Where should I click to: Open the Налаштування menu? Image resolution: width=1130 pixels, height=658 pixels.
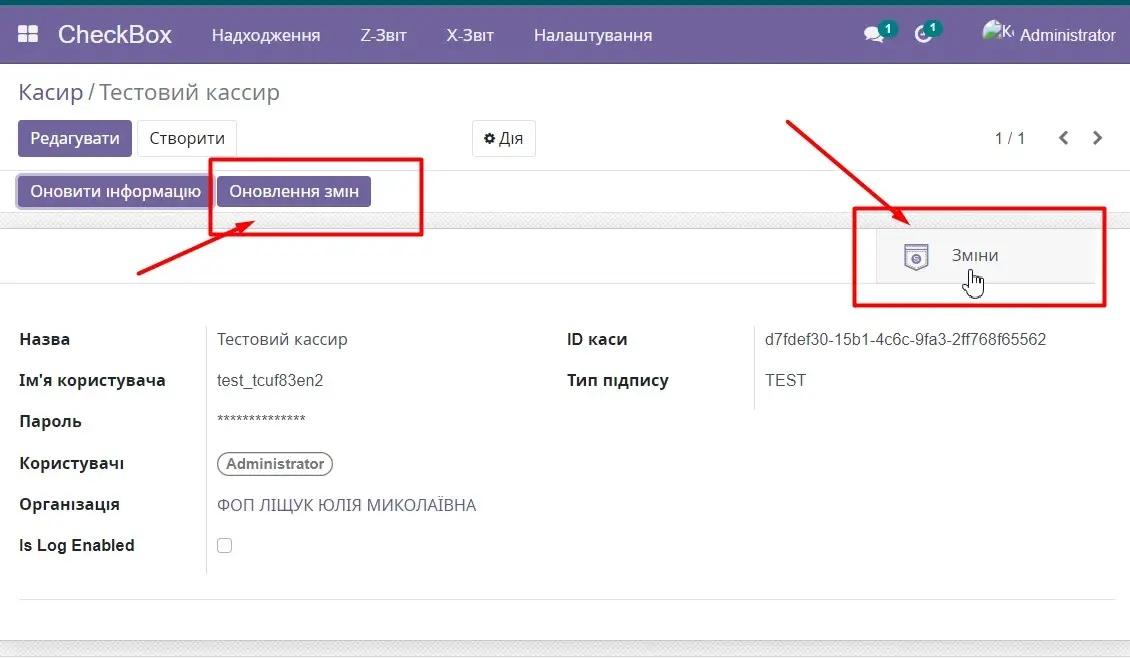tap(592, 35)
